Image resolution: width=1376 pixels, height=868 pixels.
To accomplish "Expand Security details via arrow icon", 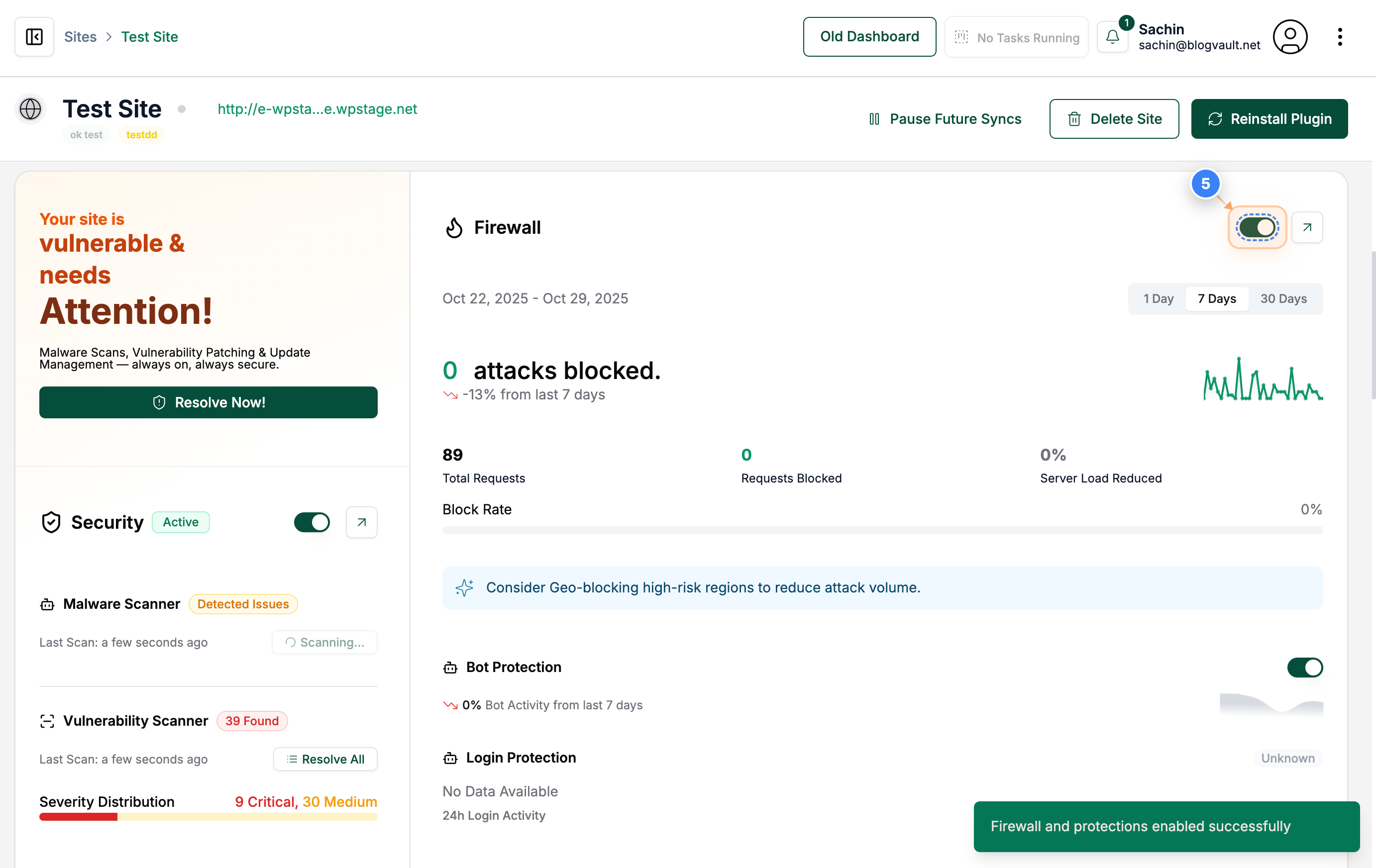I will click(x=361, y=522).
